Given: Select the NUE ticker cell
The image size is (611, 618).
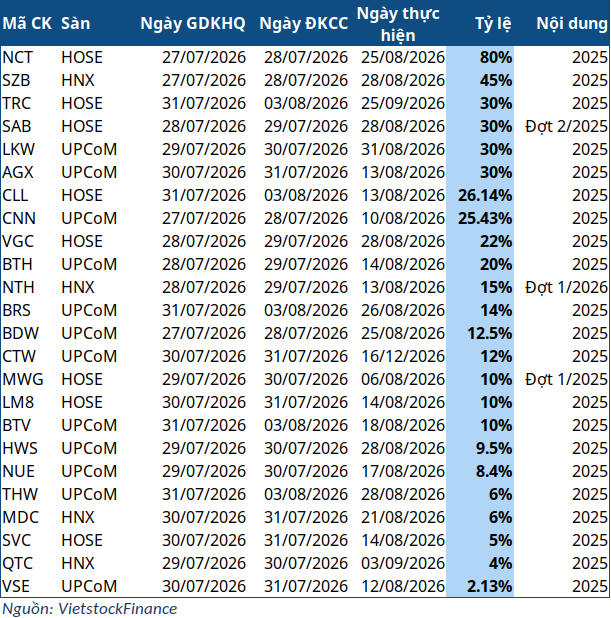Looking at the screenshot, I should pyautogui.click(x=19, y=471).
